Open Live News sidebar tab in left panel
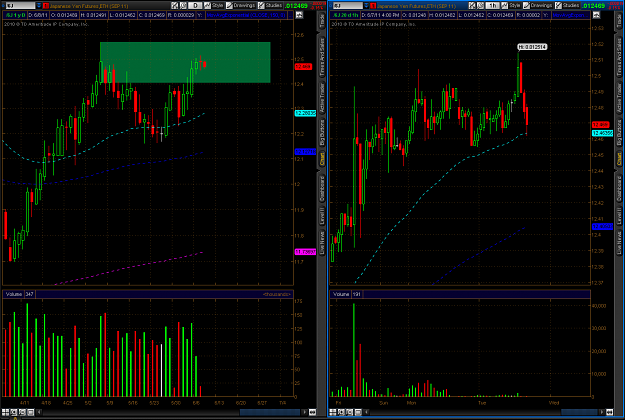Viewport: 625px width, 420px height. pos(322,242)
